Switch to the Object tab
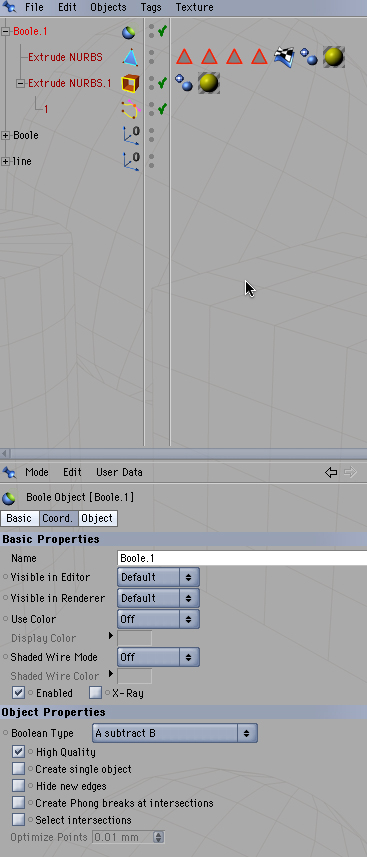Image resolution: width=367 pixels, height=857 pixels. (x=98, y=518)
